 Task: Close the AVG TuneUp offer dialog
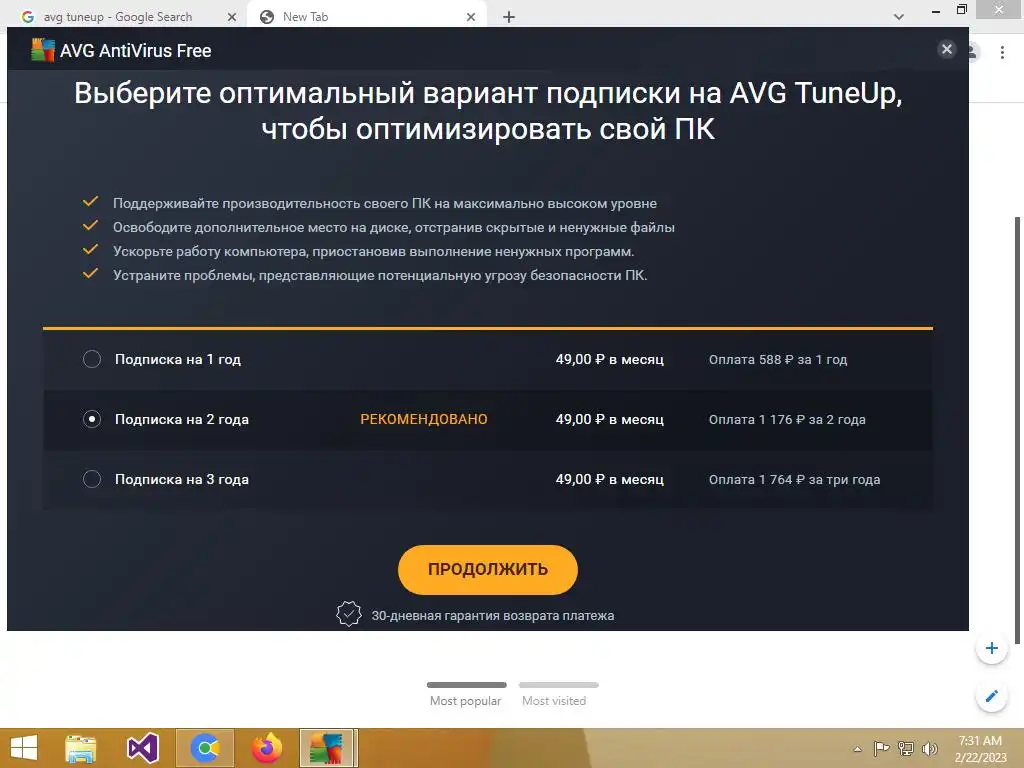[x=947, y=49]
